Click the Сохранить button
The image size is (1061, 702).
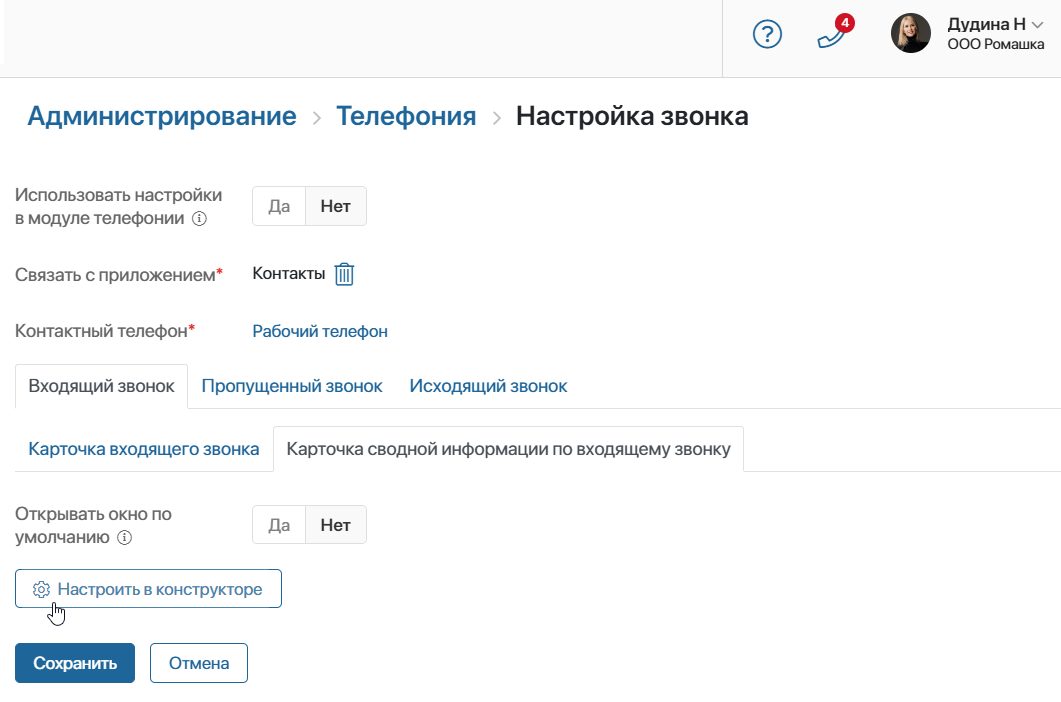pos(75,663)
